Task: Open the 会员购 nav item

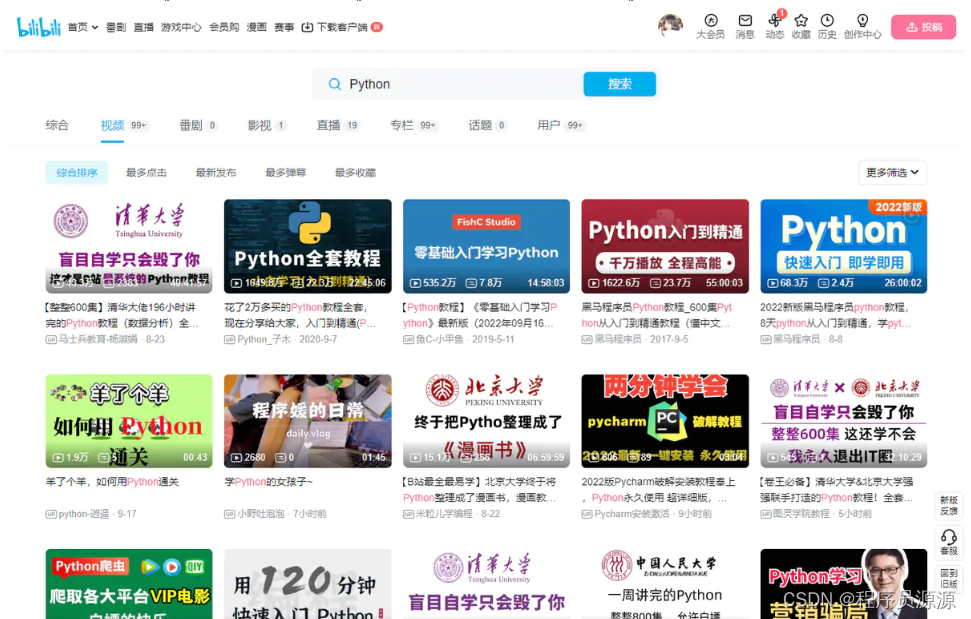Action: pos(224,27)
